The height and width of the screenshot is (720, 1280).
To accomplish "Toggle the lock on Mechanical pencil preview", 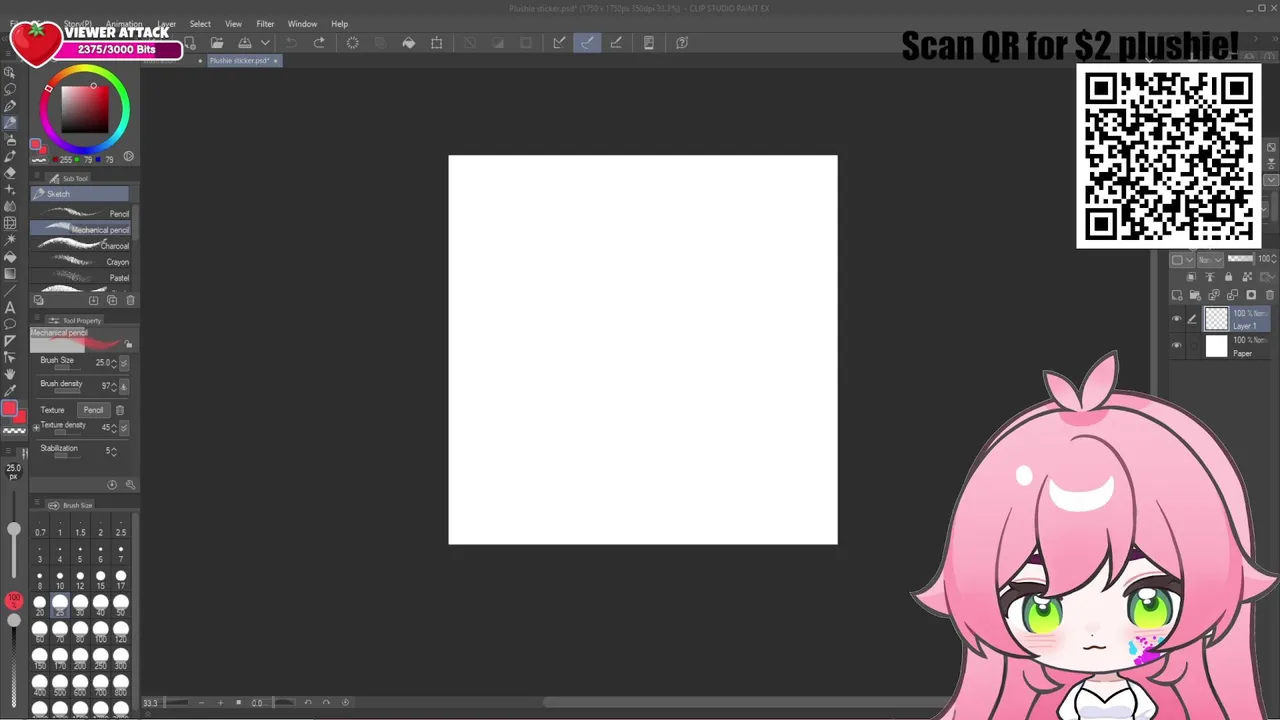I will (128, 344).
